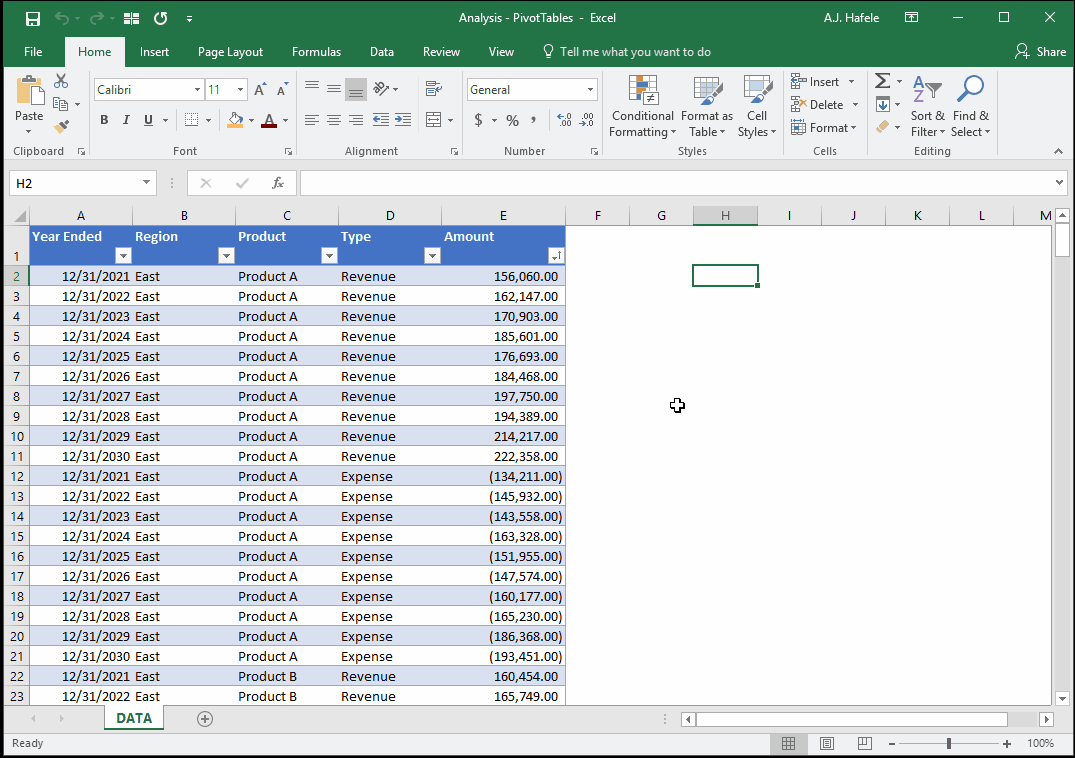
Task: Click the Fill down arrow icon
Action: pyautogui.click(x=883, y=105)
